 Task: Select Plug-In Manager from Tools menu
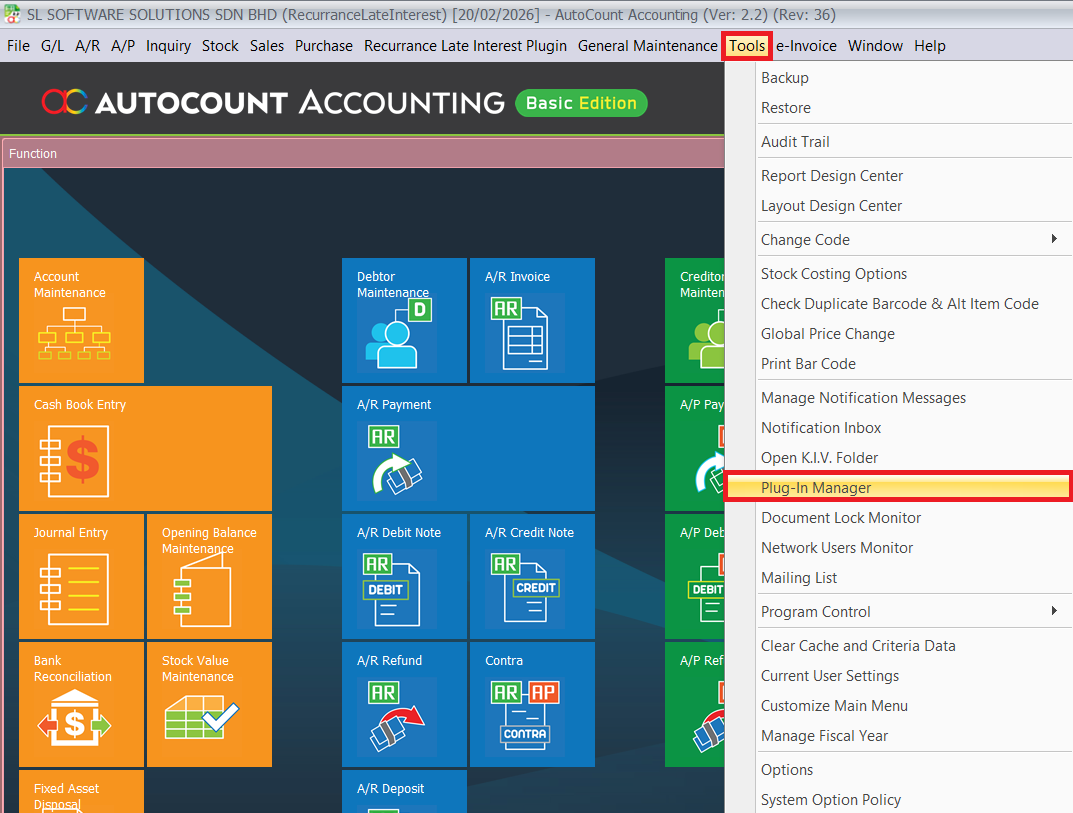pyautogui.click(x=816, y=488)
